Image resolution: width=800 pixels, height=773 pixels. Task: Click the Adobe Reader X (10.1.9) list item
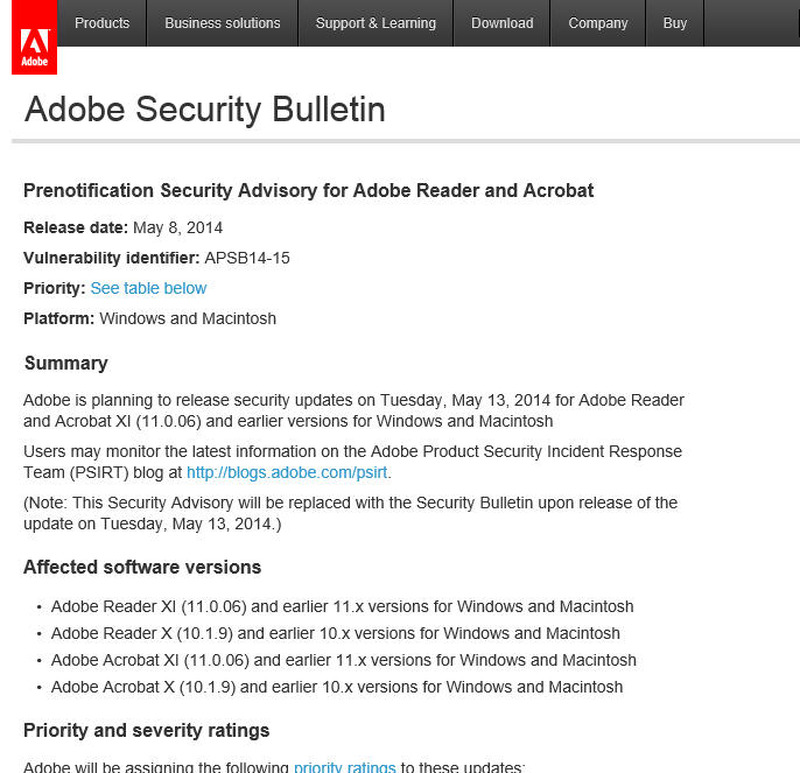pos(335,633)
